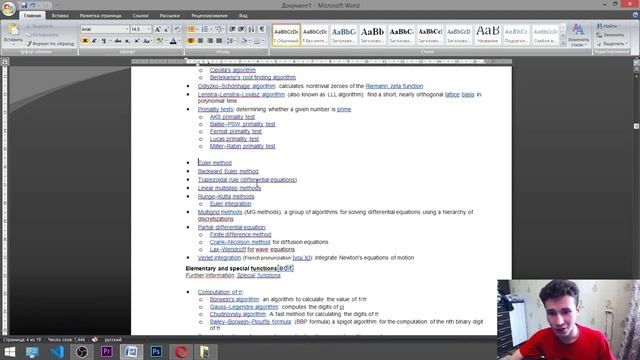Toggle strikethrough formatting

click(118, 41)
